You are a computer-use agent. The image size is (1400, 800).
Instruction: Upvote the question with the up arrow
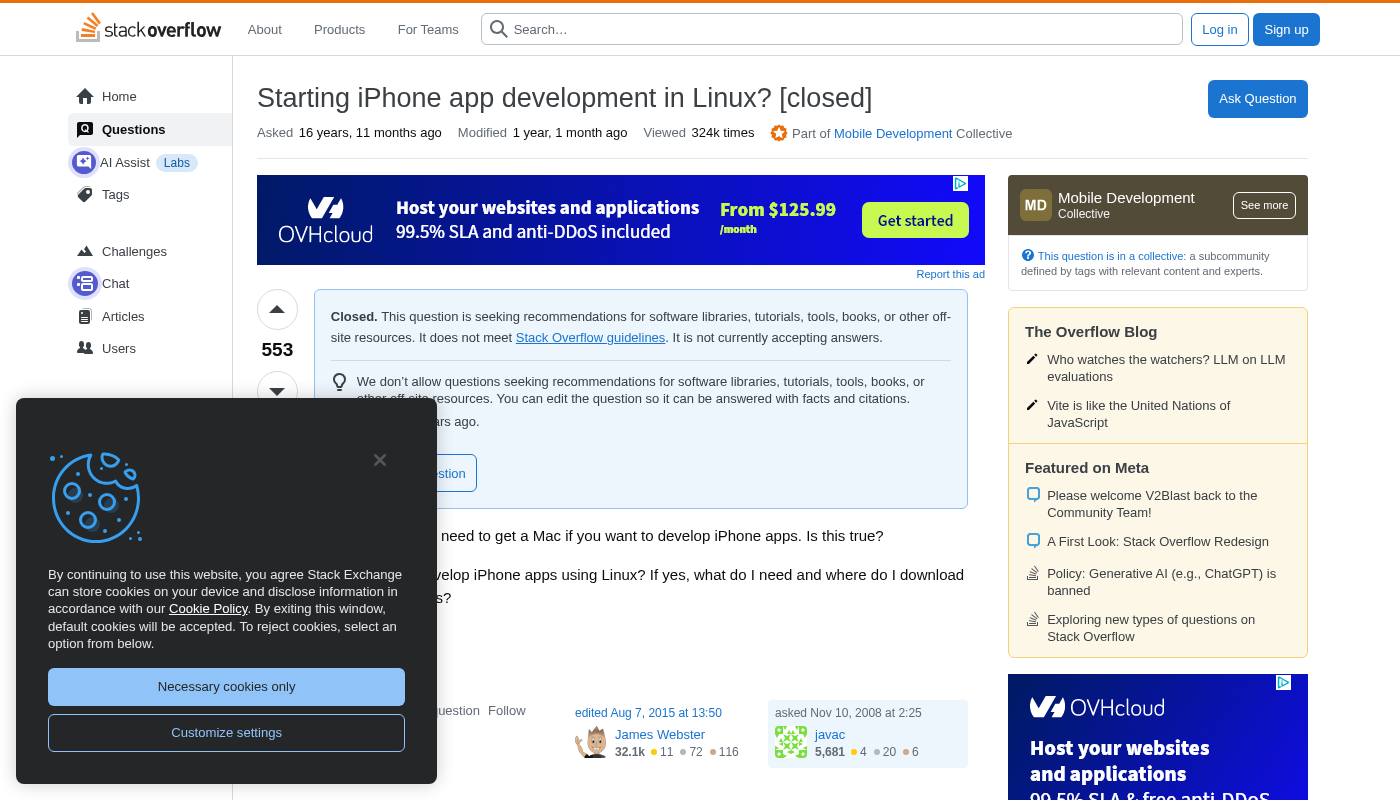tap(277, 310)
